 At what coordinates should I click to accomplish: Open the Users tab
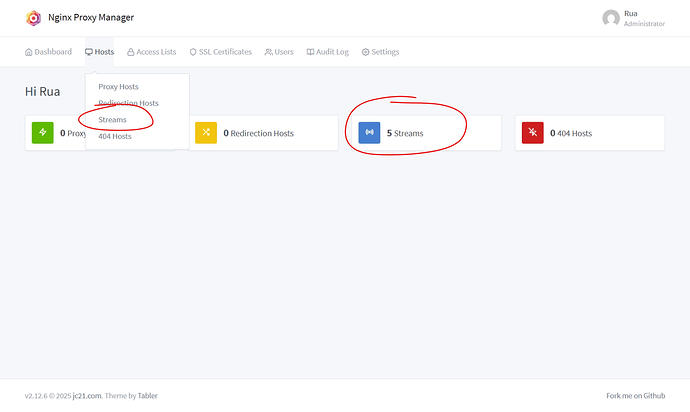click(279, 52)
